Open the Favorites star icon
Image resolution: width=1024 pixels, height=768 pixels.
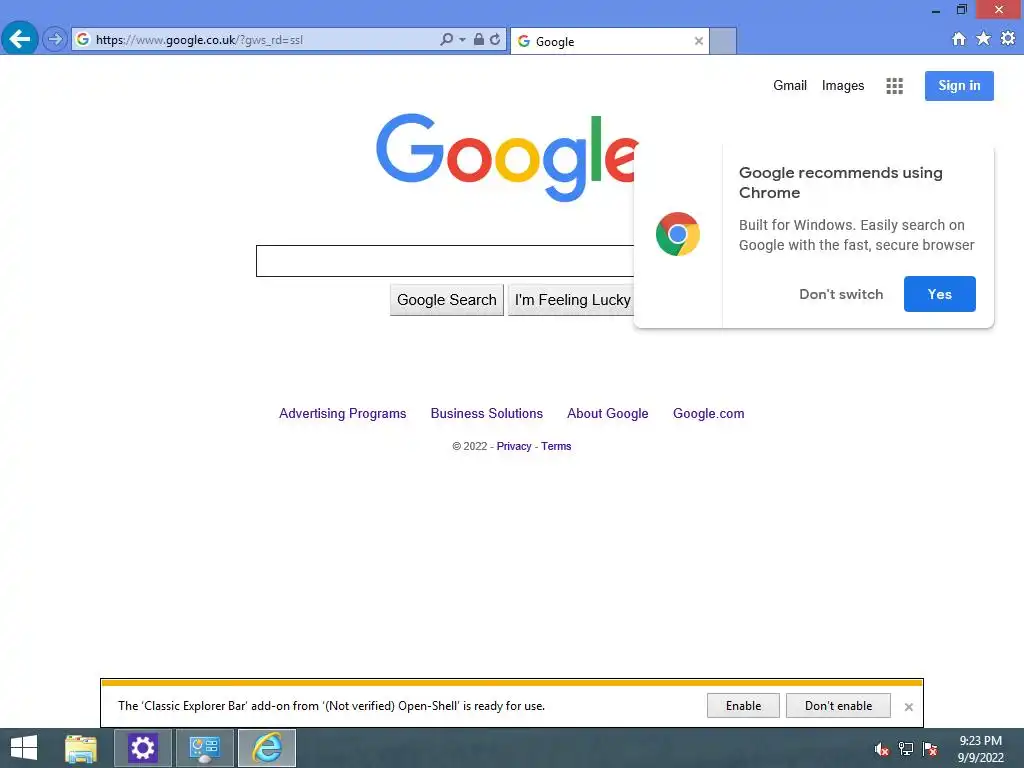[984, 39]
